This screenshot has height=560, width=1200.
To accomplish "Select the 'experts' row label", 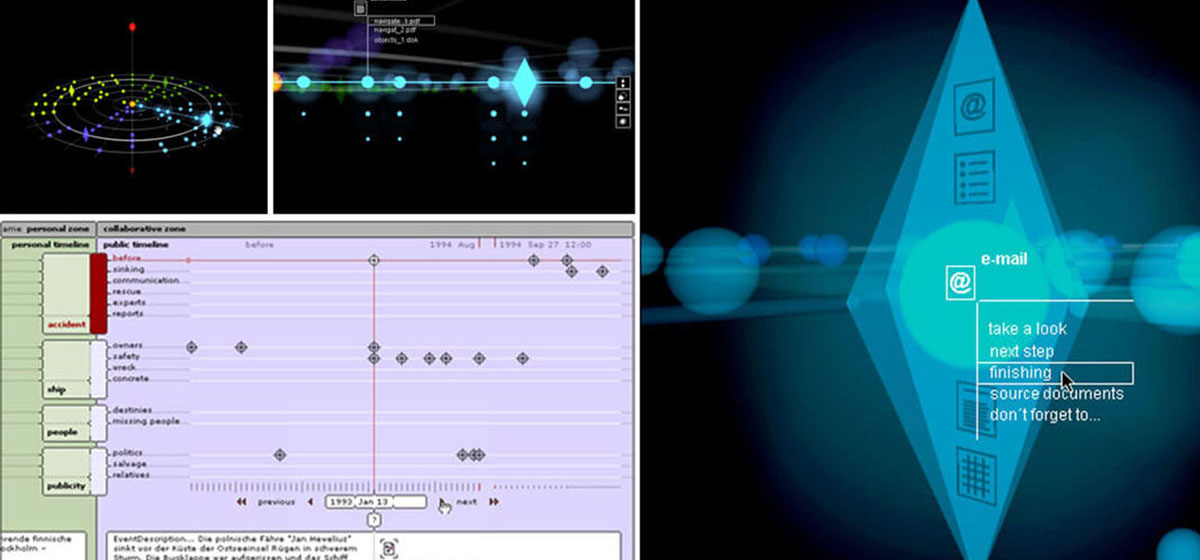I will click(129, 302).
